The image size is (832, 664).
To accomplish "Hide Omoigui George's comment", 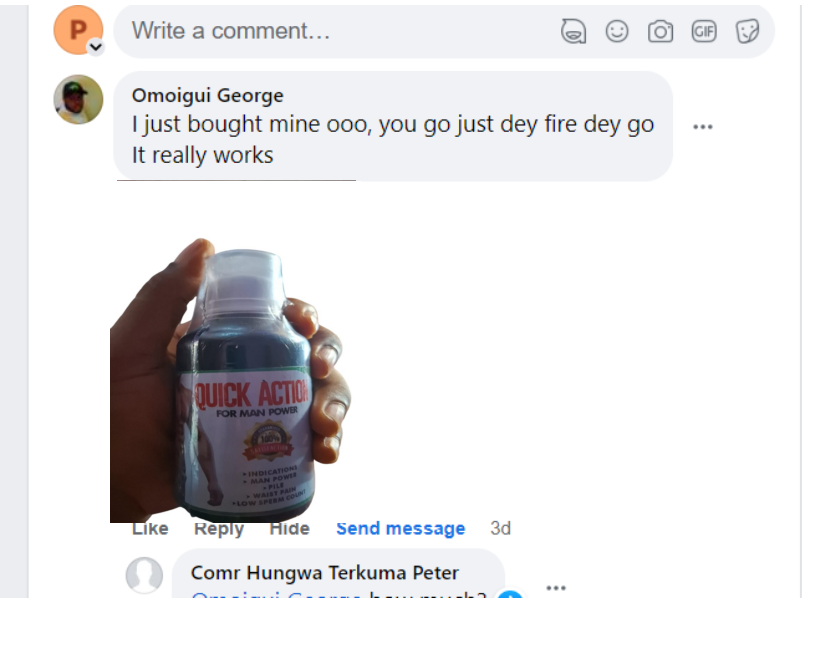I will click(x=289, y=529).
